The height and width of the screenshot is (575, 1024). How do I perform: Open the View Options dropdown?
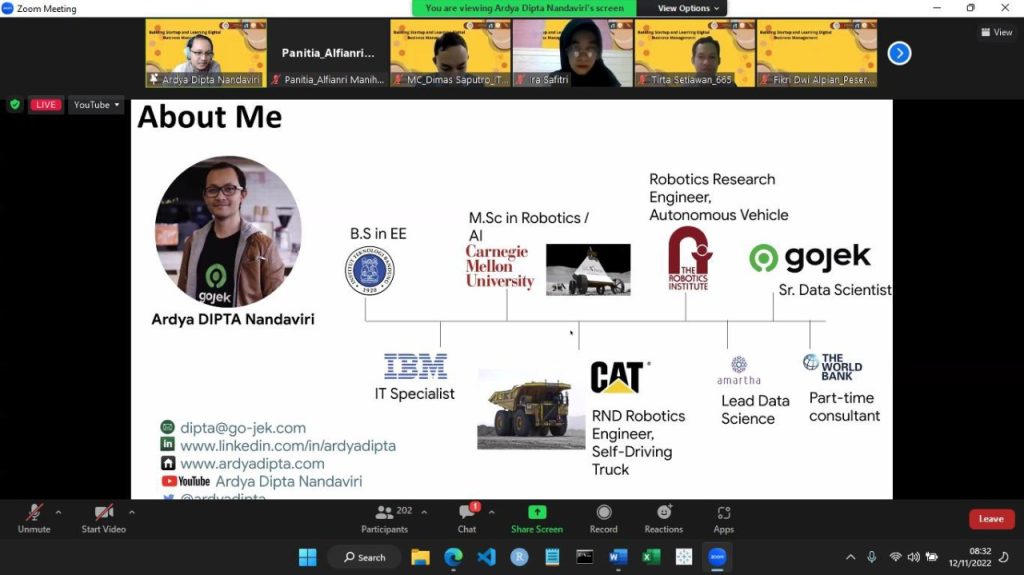point(688,8)
